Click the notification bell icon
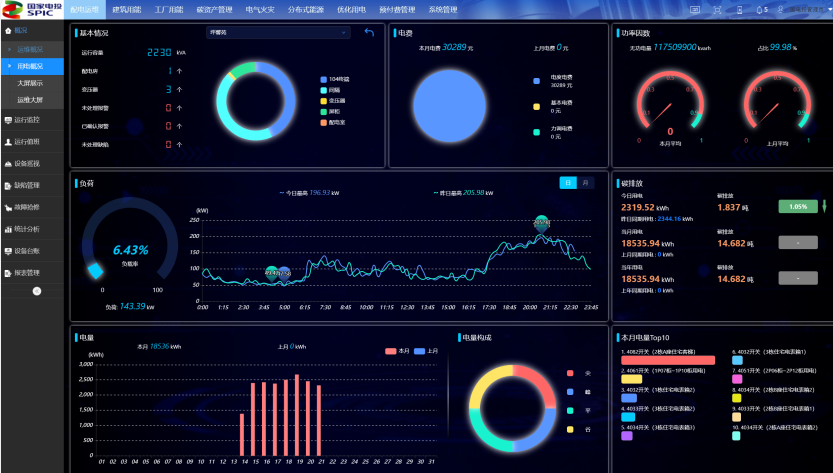This screenshot has width=833, height=473. 758,9
